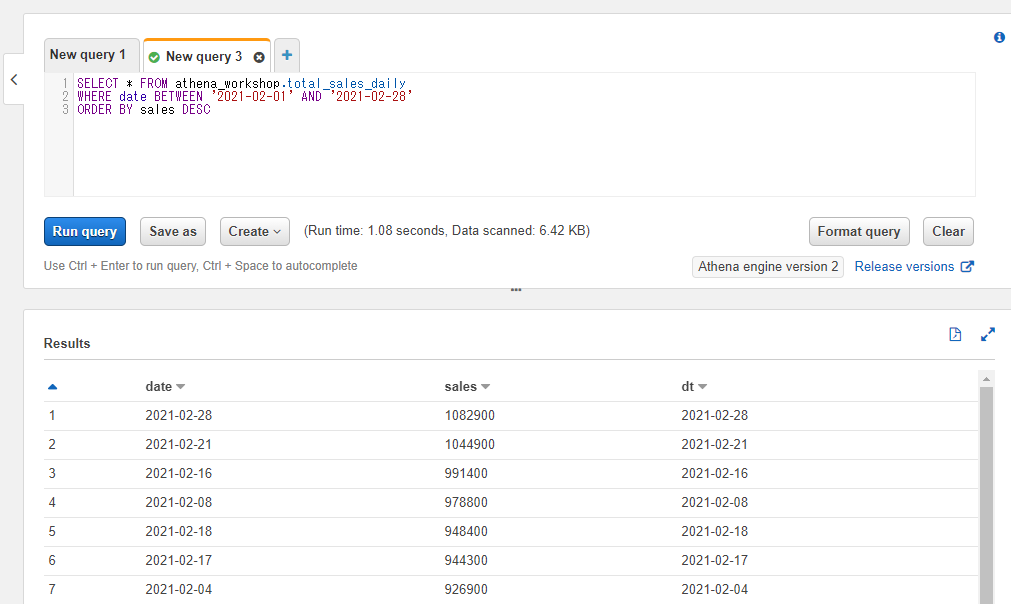Add a new query tab with plus
The image size is (1011, 604).
pos(287,55)
